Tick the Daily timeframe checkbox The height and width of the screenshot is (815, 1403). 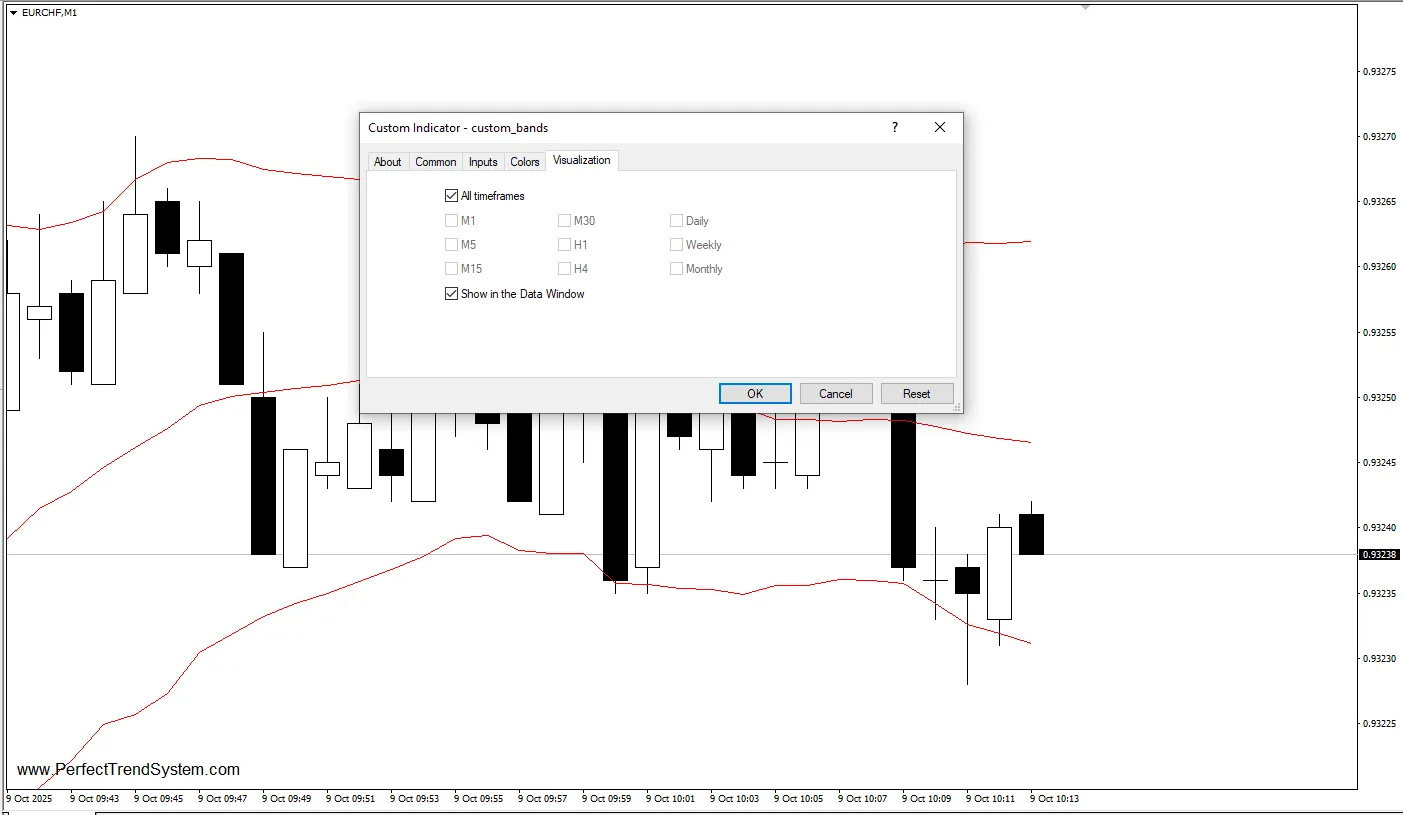(x=677, y=221)
